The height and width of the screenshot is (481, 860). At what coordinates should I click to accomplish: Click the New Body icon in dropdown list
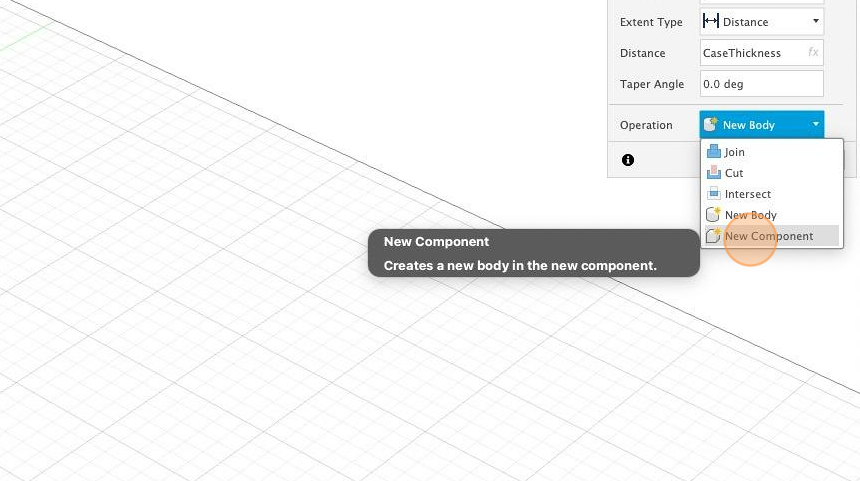(713, 214)
